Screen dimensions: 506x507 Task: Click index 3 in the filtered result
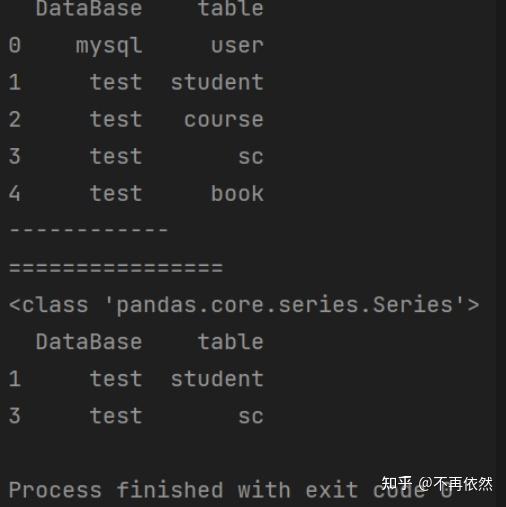coord(15,416)
